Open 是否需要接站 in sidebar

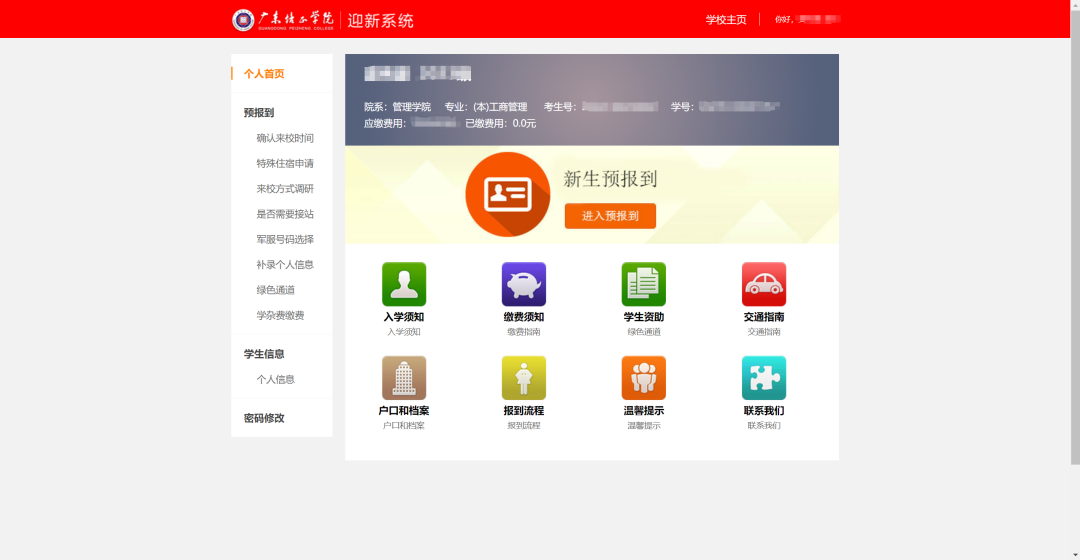pos(285,214)
